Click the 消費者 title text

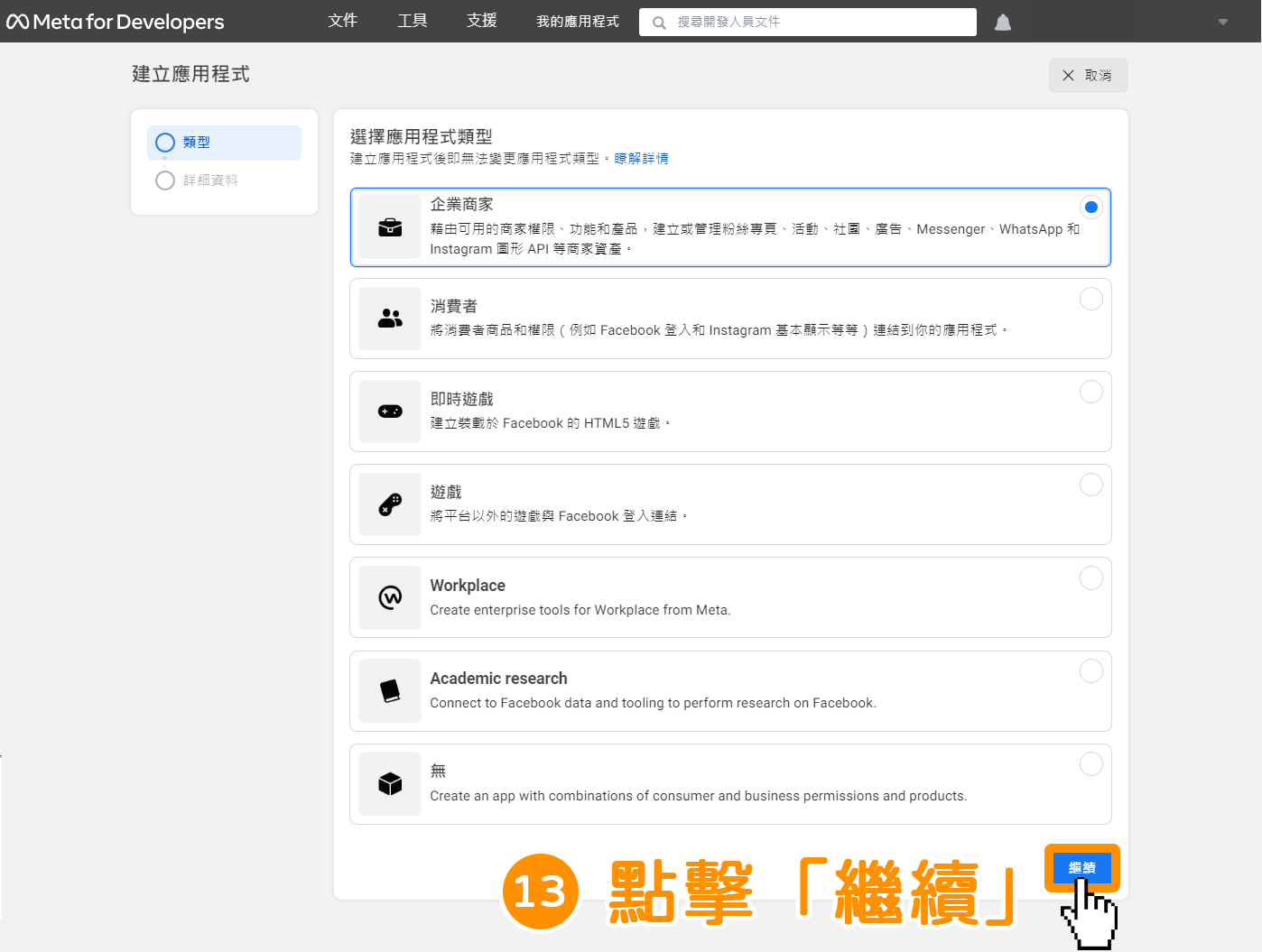pos(453,307)
